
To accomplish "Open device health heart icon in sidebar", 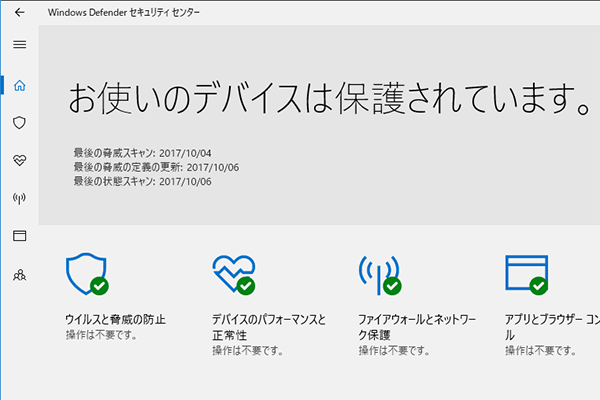I will click(x=20, y=160).
